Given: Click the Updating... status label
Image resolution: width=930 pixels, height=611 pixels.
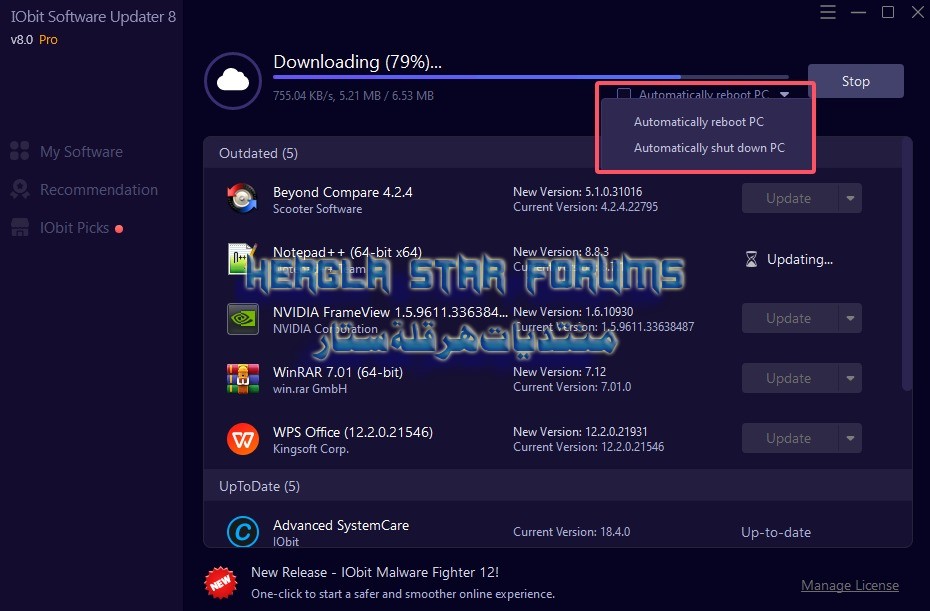Looking at the screenshot, I should 800,259.
